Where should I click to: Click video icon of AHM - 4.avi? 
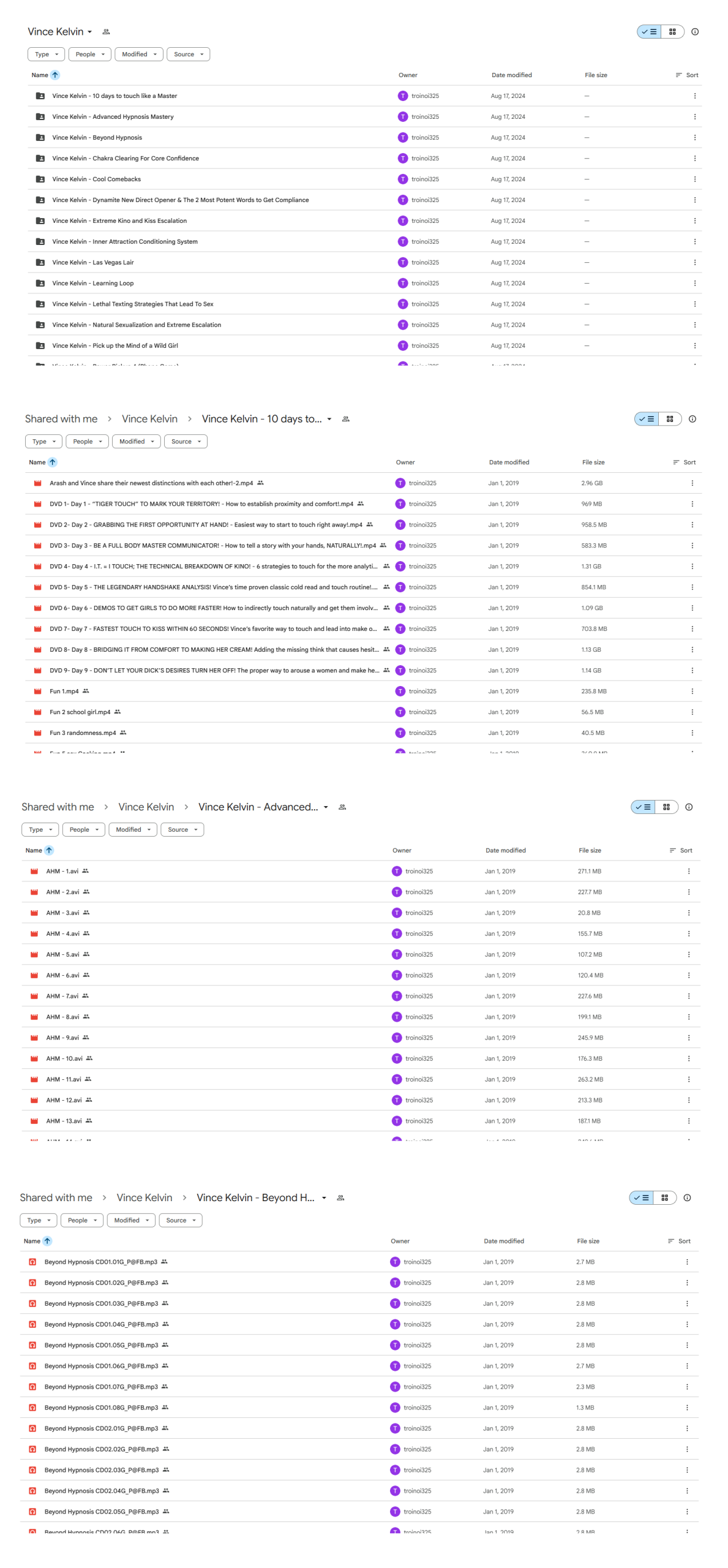34,933
